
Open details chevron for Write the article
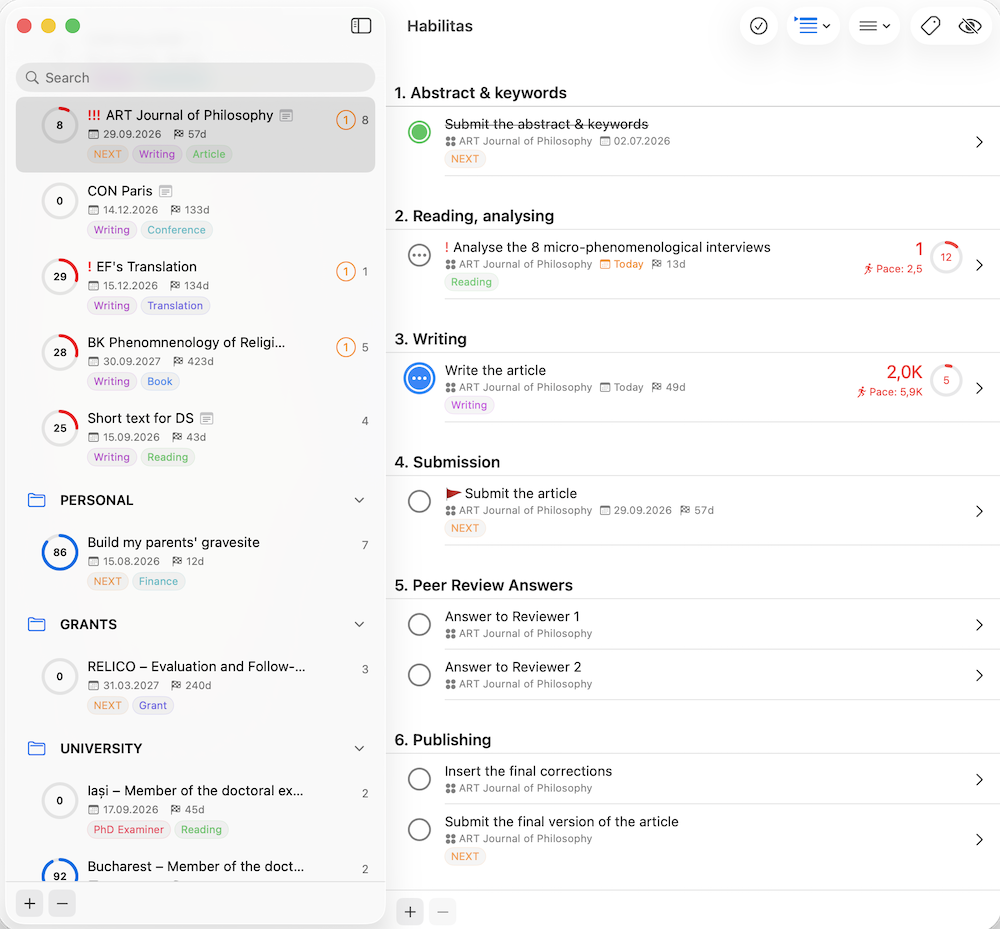pos(980,388)
